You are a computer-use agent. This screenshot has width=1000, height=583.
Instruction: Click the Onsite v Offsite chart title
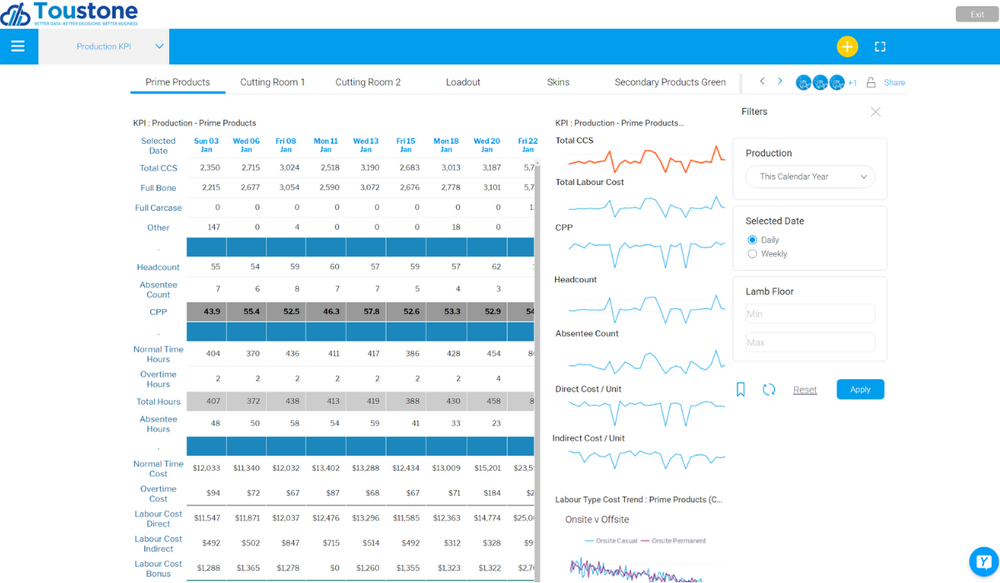tap(597, 520)
